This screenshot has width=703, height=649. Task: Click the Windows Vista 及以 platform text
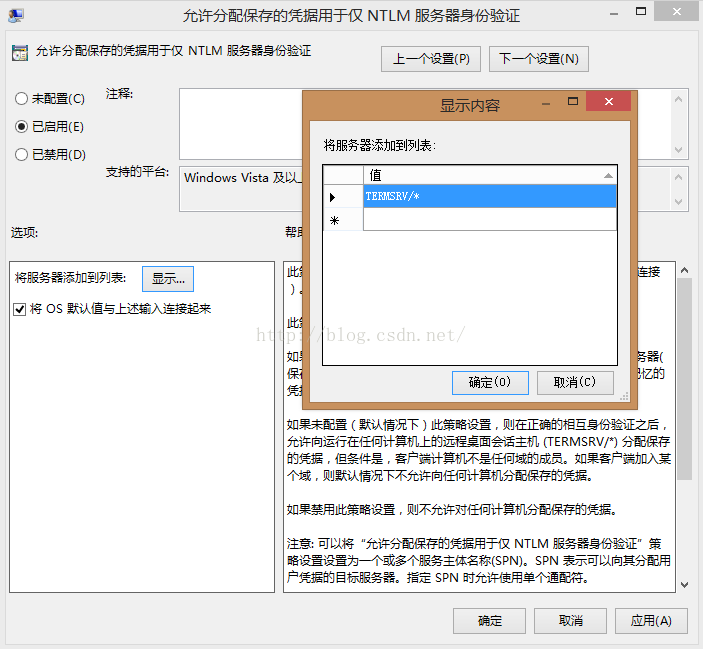[241, 178]
